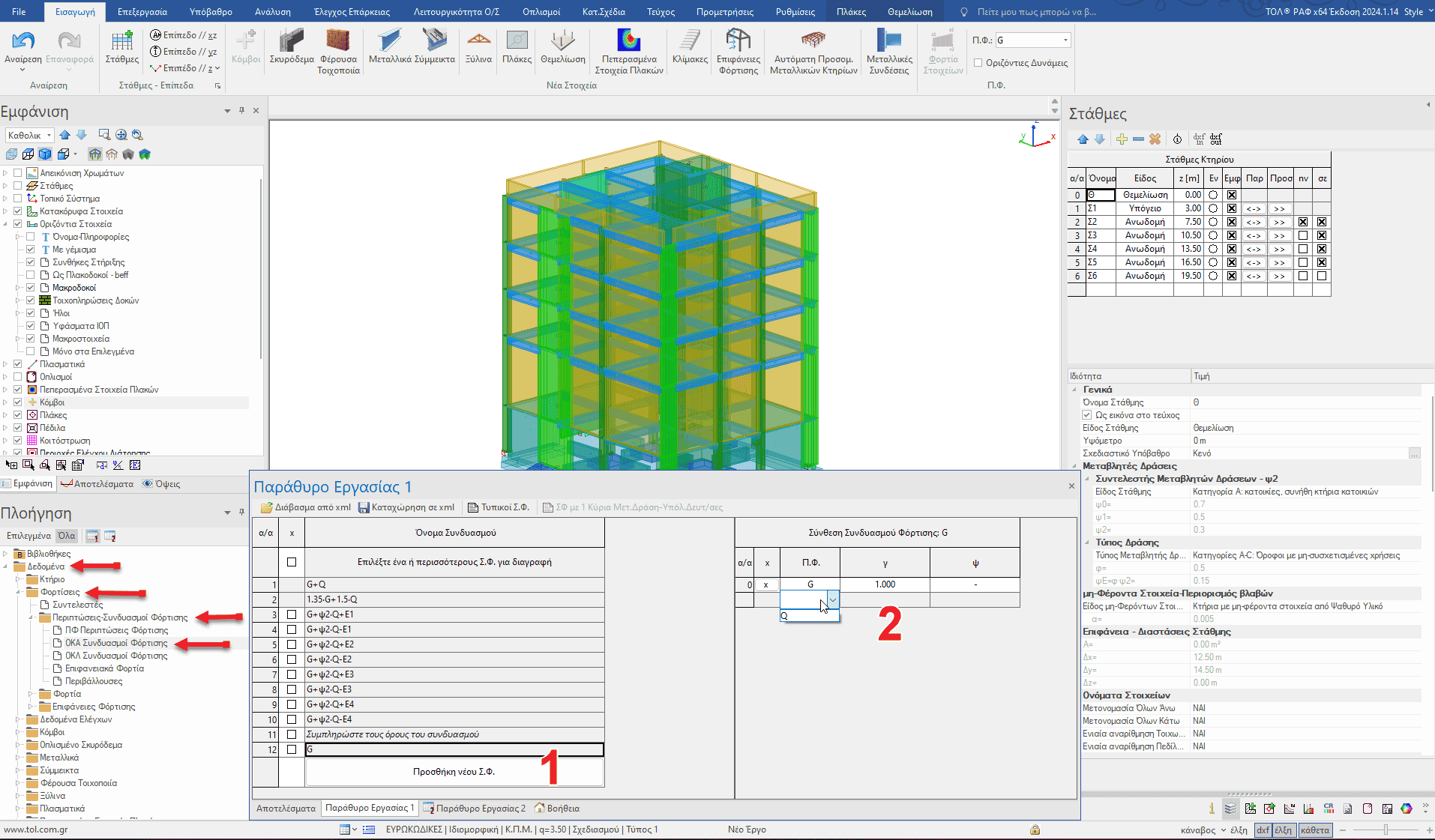Viewport: 1435px width, 840px height.
Task: Open the Ανάλυση ribbon tab
Action: coord(273,12)
